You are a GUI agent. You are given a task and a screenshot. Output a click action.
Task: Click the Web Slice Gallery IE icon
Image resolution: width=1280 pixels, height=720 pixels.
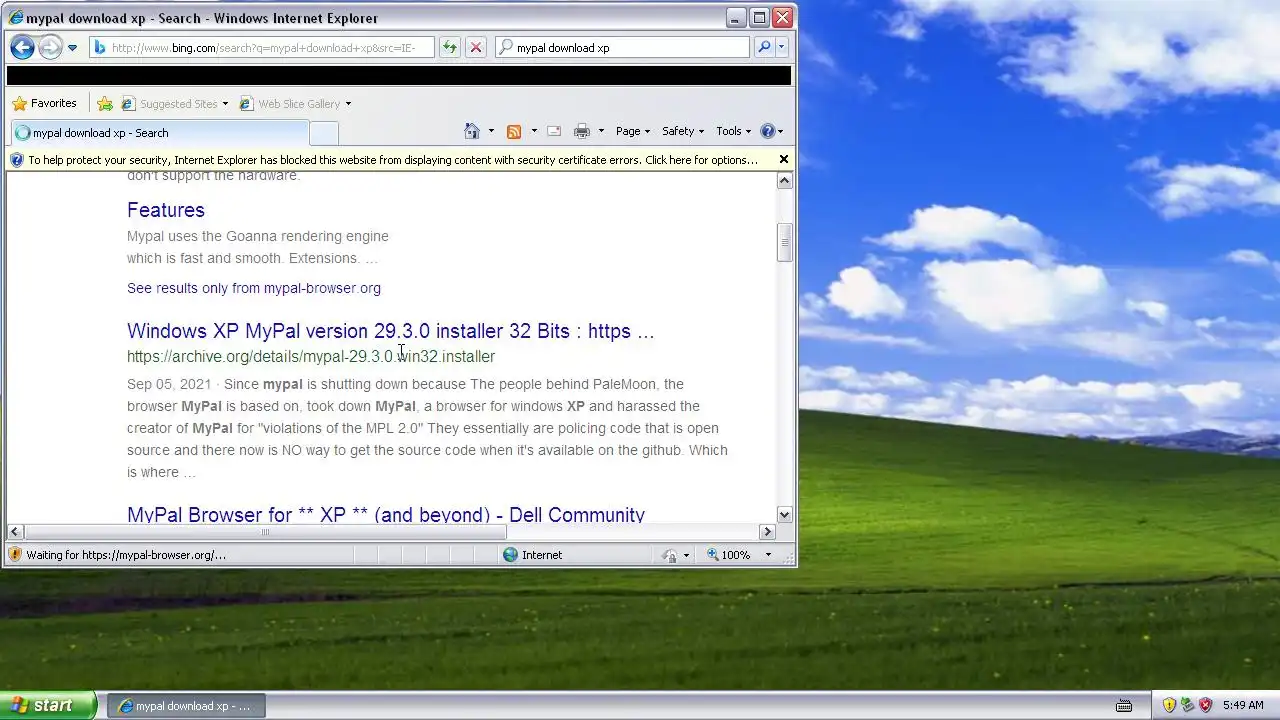(246, 103)
